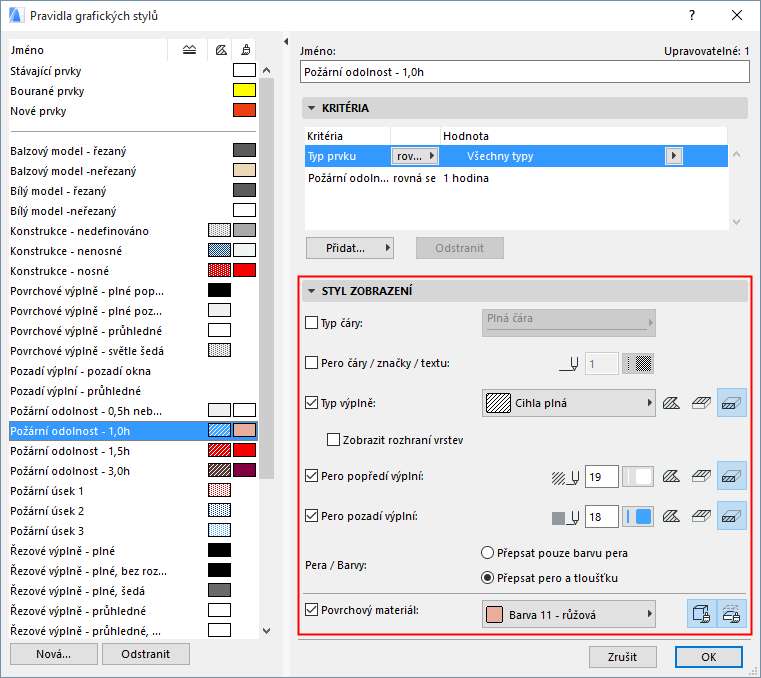Select rule Stávající prvky
Image resolution: width=761 pixels, height=678 pixels.
(x=133, y=71)
